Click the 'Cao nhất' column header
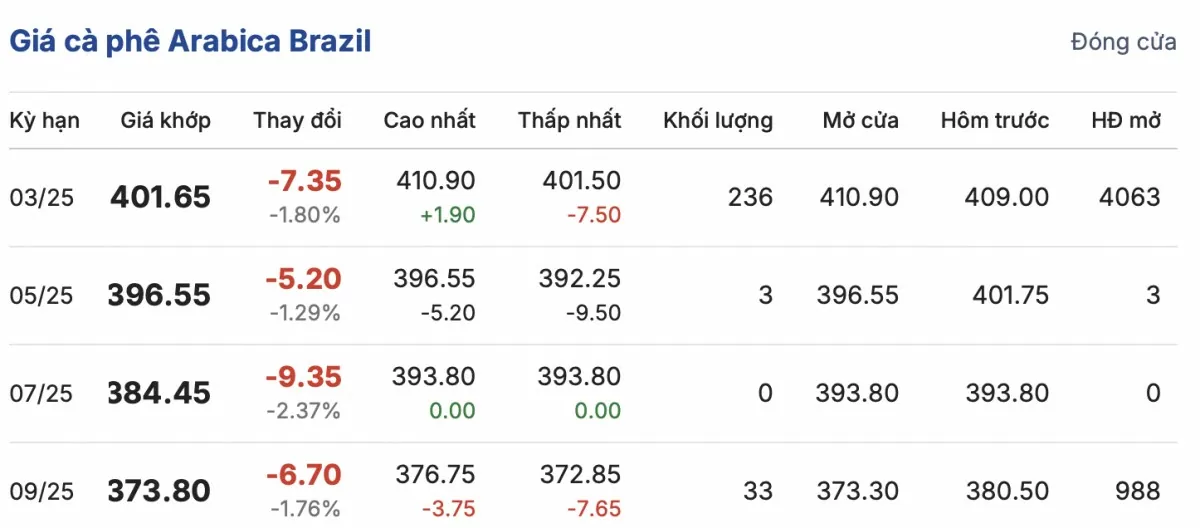1200x528 pixels. (x=430, y=121)
